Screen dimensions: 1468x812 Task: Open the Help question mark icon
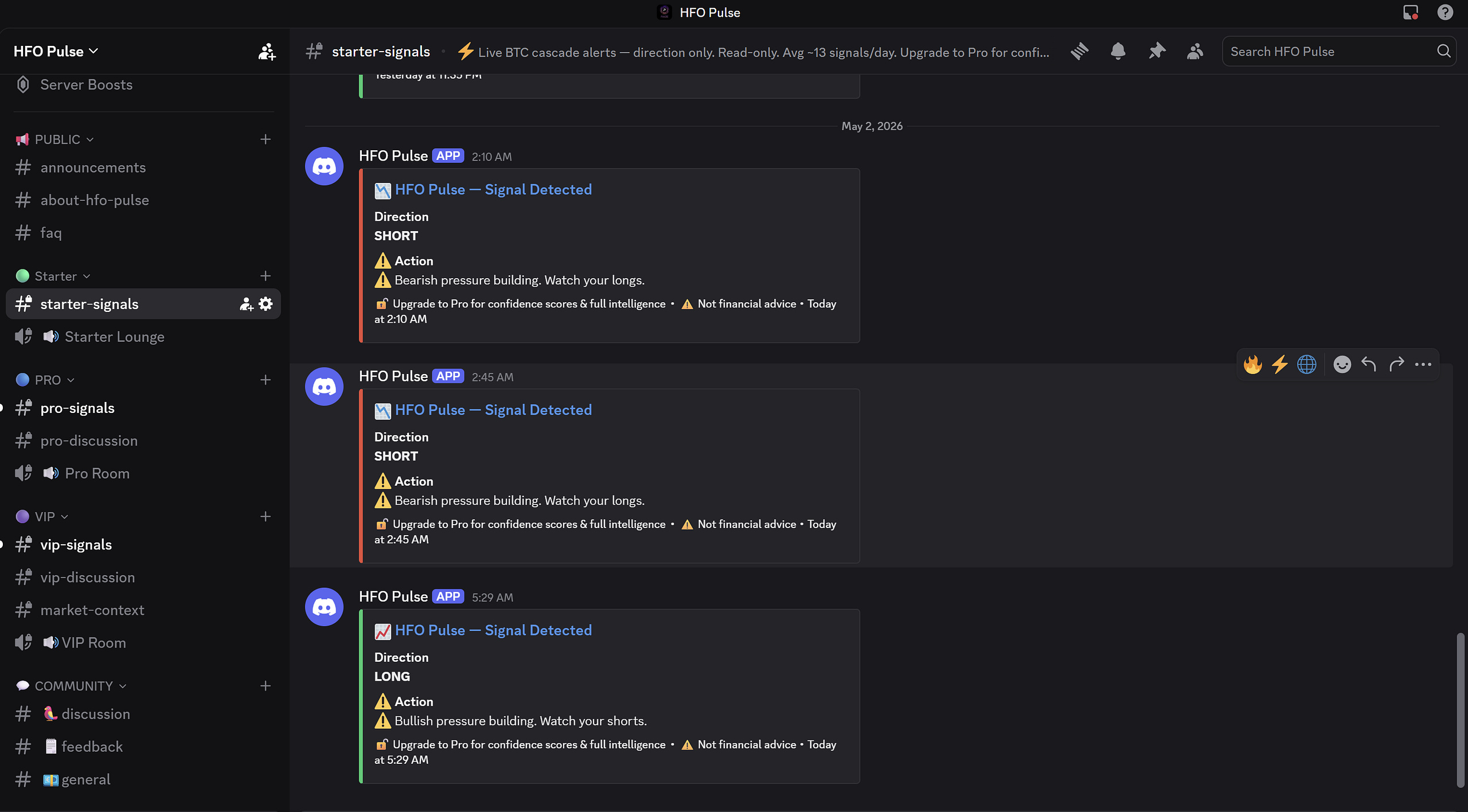click(x=1445, y=12)
